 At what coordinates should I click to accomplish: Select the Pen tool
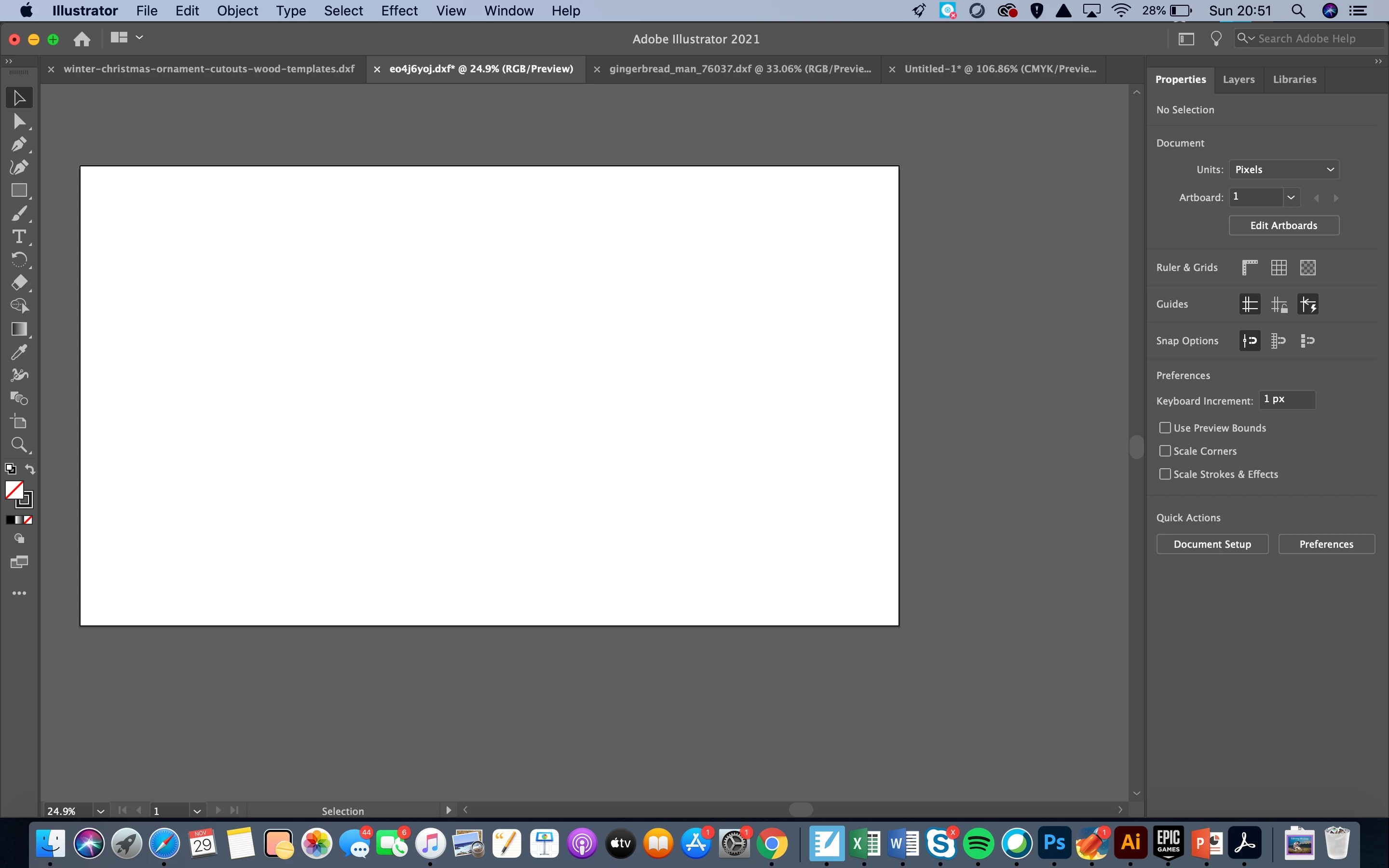click(19, 144)
